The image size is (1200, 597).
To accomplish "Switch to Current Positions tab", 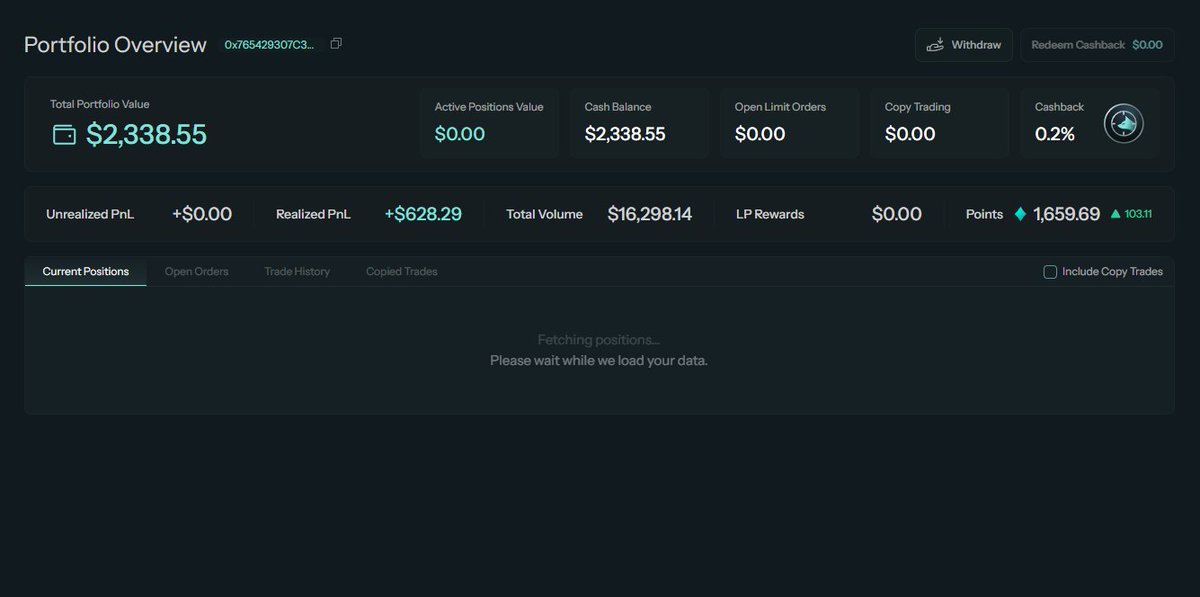I will 85,271.
